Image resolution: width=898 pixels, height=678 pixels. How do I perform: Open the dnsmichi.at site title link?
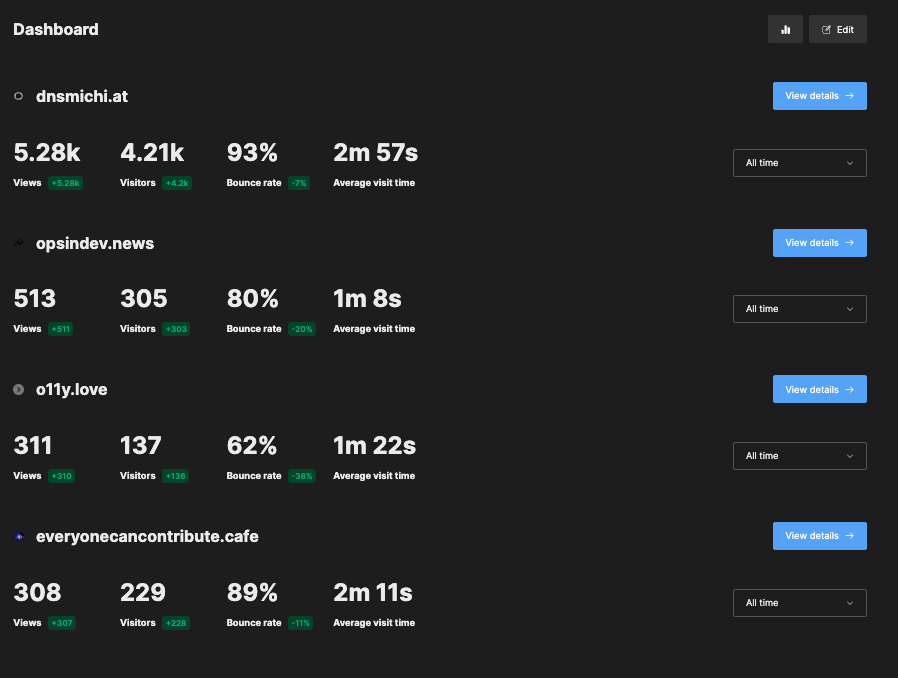tap(81, 97)
